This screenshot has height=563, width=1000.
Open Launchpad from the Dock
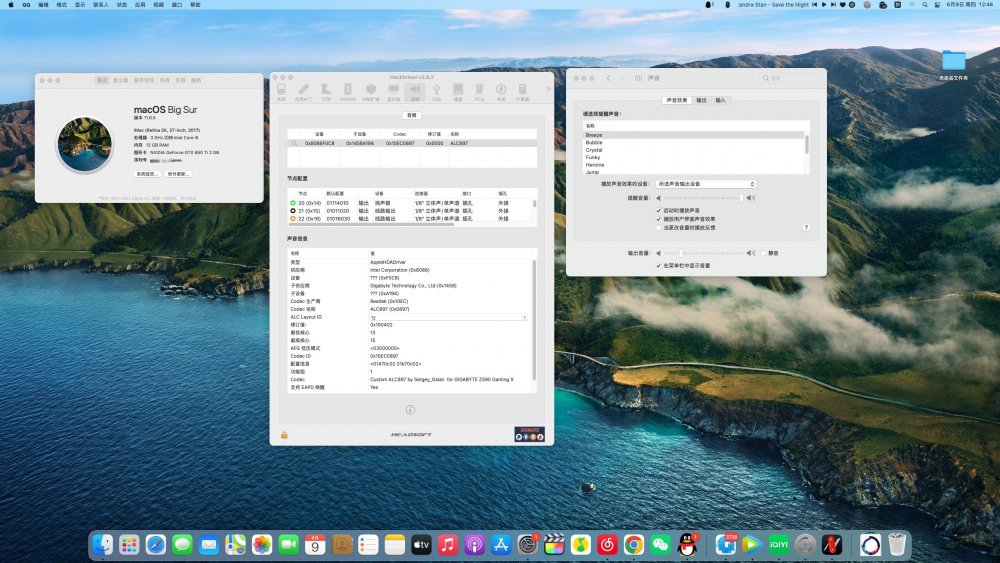click(x=129, y=545)
